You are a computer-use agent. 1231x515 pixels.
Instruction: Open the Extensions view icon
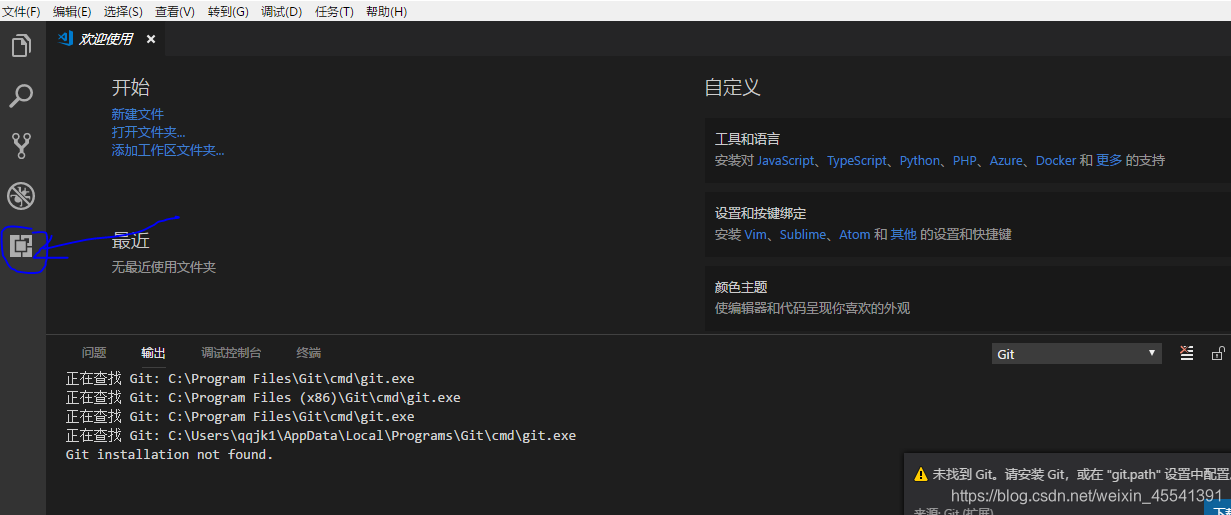21,245
